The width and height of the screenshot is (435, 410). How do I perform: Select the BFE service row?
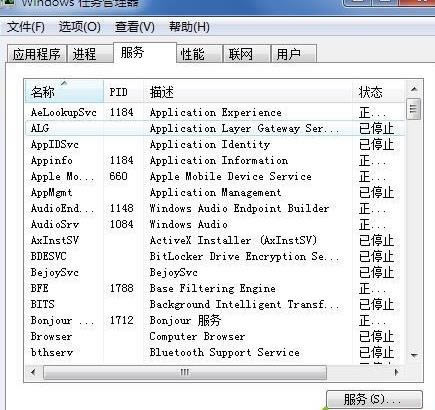coord(215,288)
